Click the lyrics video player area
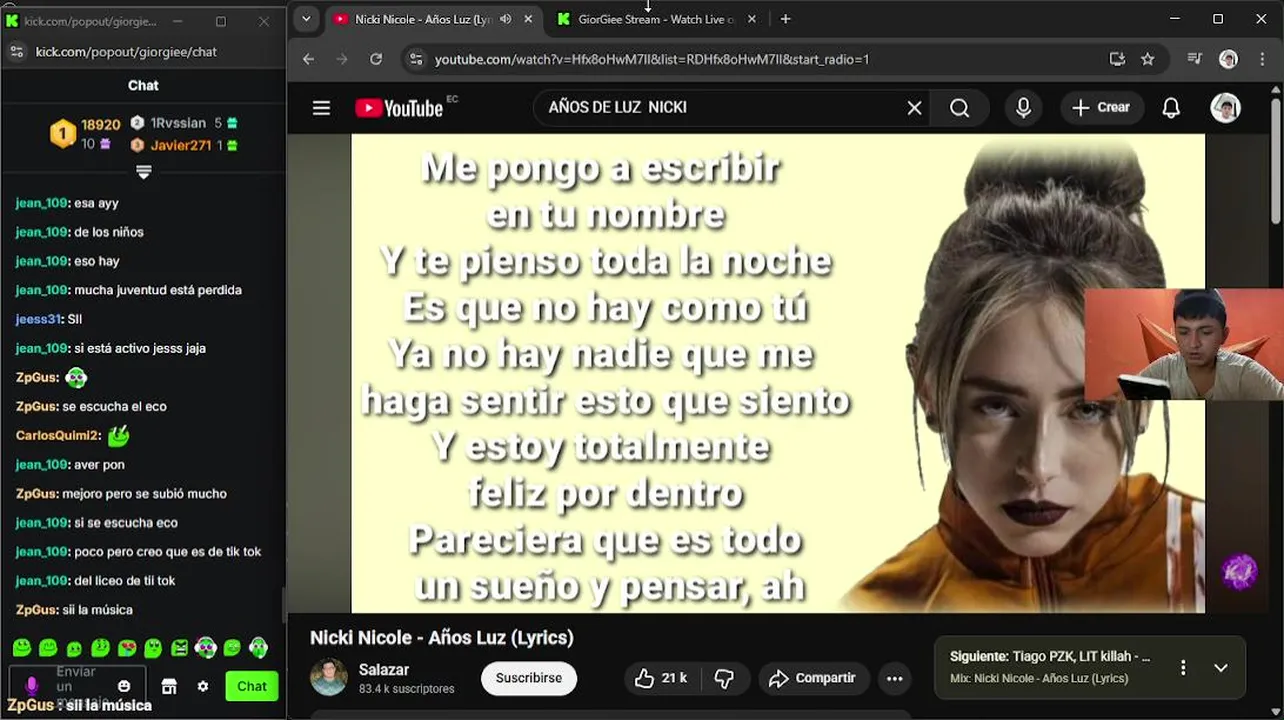Image resolution: width=1284 pixels, height=720 pixels. pos(778,373)
